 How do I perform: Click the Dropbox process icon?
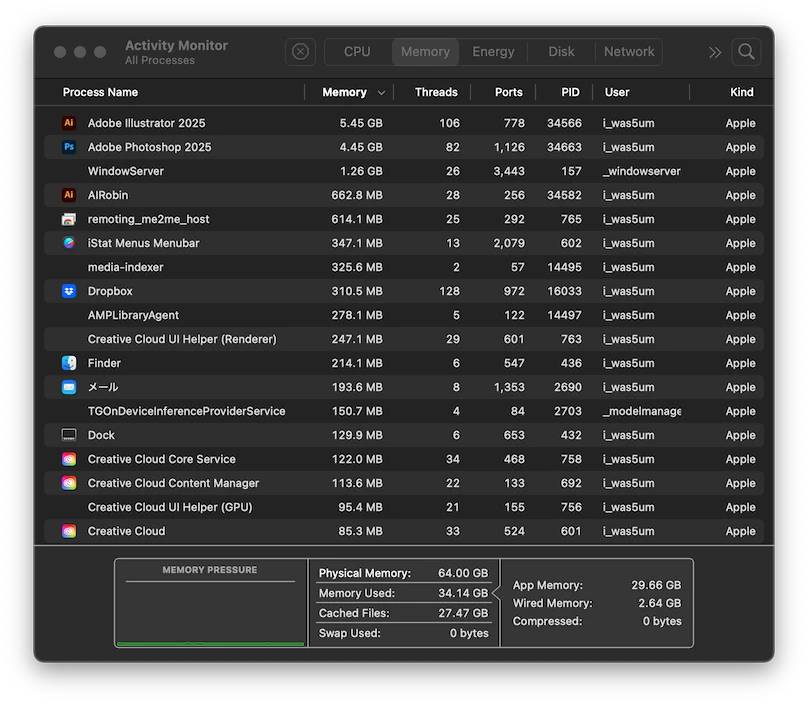click(x=69, y=291)
